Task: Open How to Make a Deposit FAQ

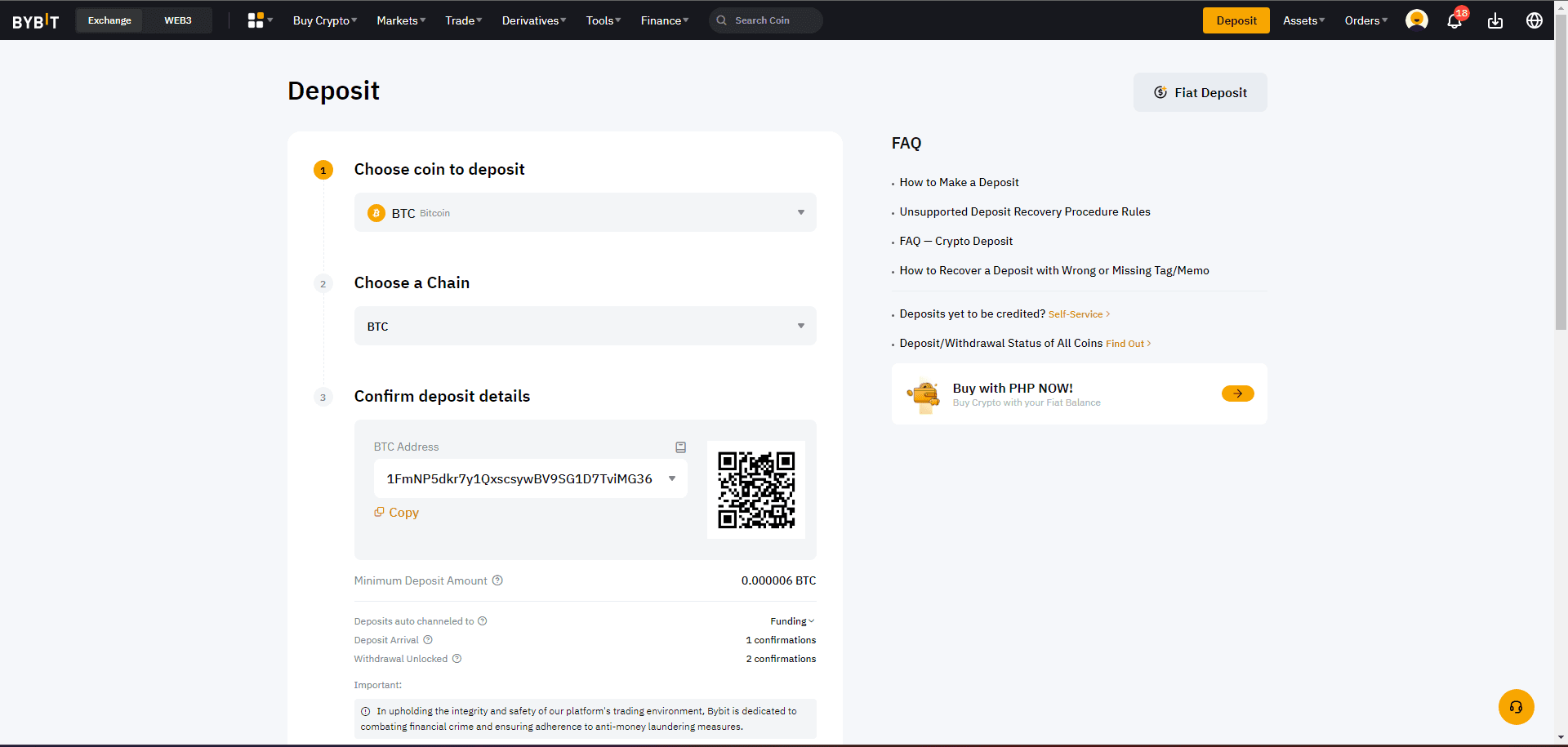Action: pyautogui.click(x=959, y=182)
